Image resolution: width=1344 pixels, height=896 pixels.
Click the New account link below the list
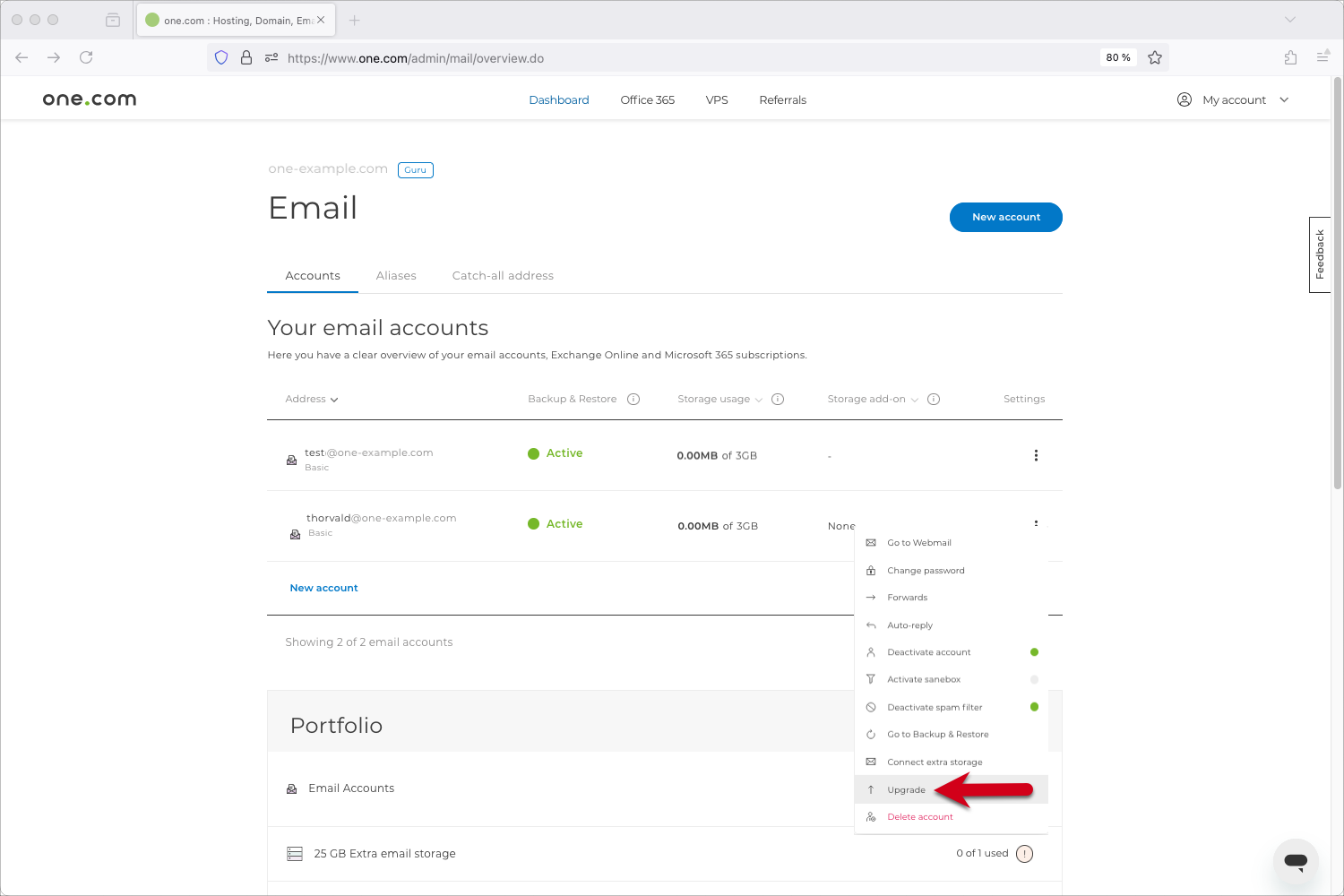coord(323,589)
